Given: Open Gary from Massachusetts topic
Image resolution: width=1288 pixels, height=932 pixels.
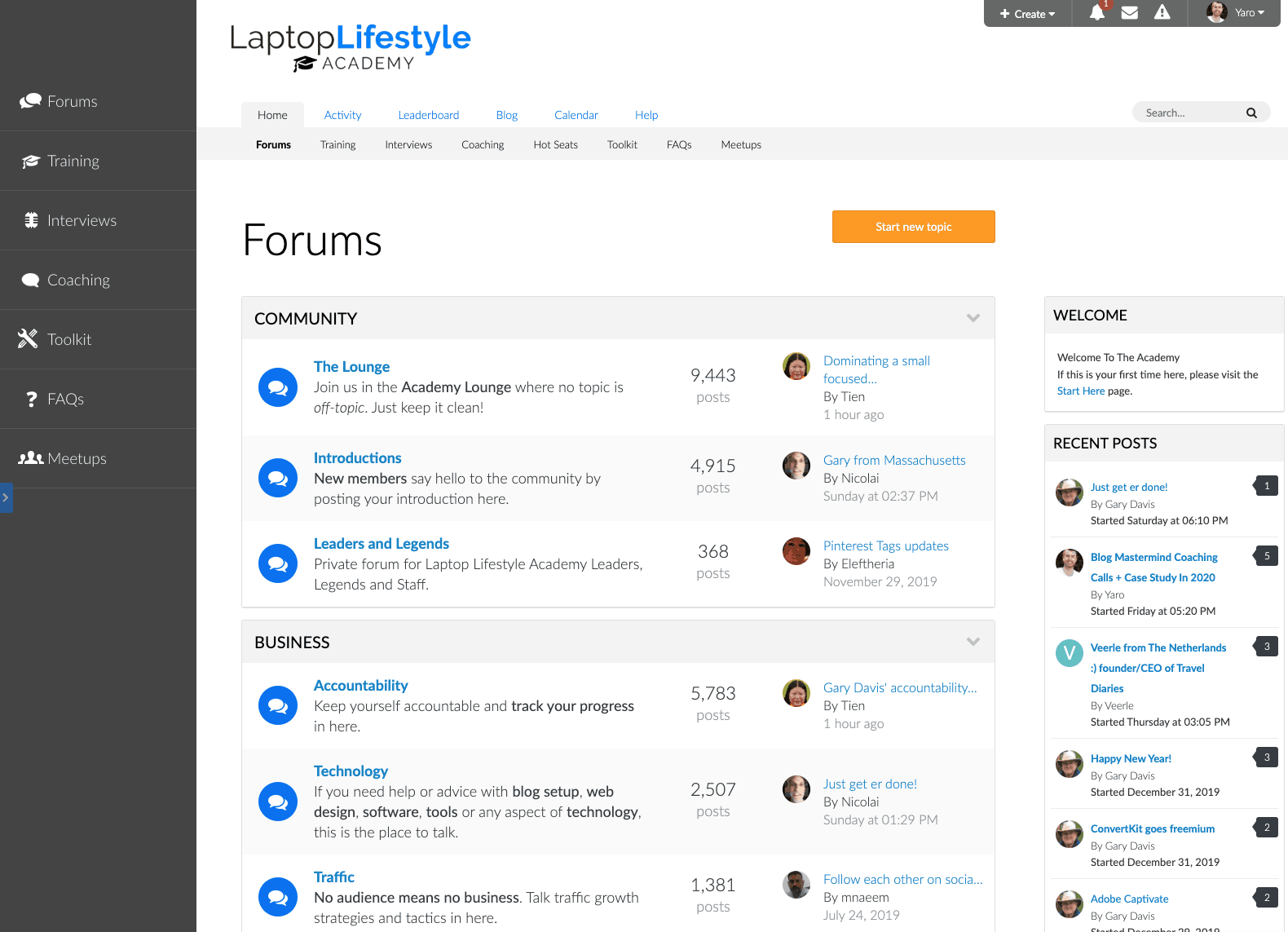Looking at the screenshot, I should pos(894,460).
